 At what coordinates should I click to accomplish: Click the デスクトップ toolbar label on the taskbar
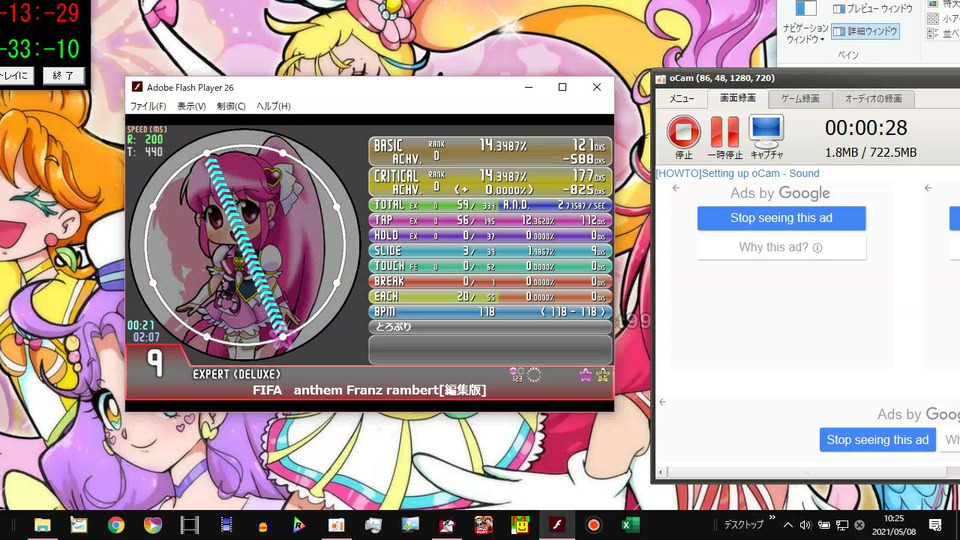[743, 525]
